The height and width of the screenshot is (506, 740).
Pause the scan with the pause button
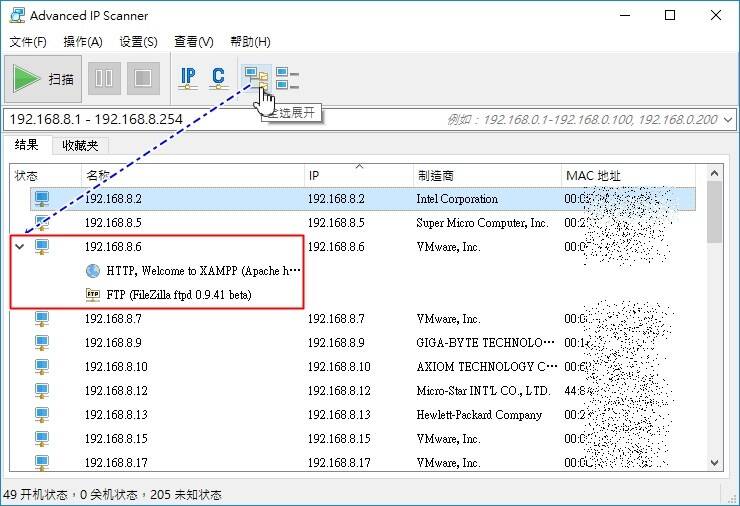coord(104,78)
